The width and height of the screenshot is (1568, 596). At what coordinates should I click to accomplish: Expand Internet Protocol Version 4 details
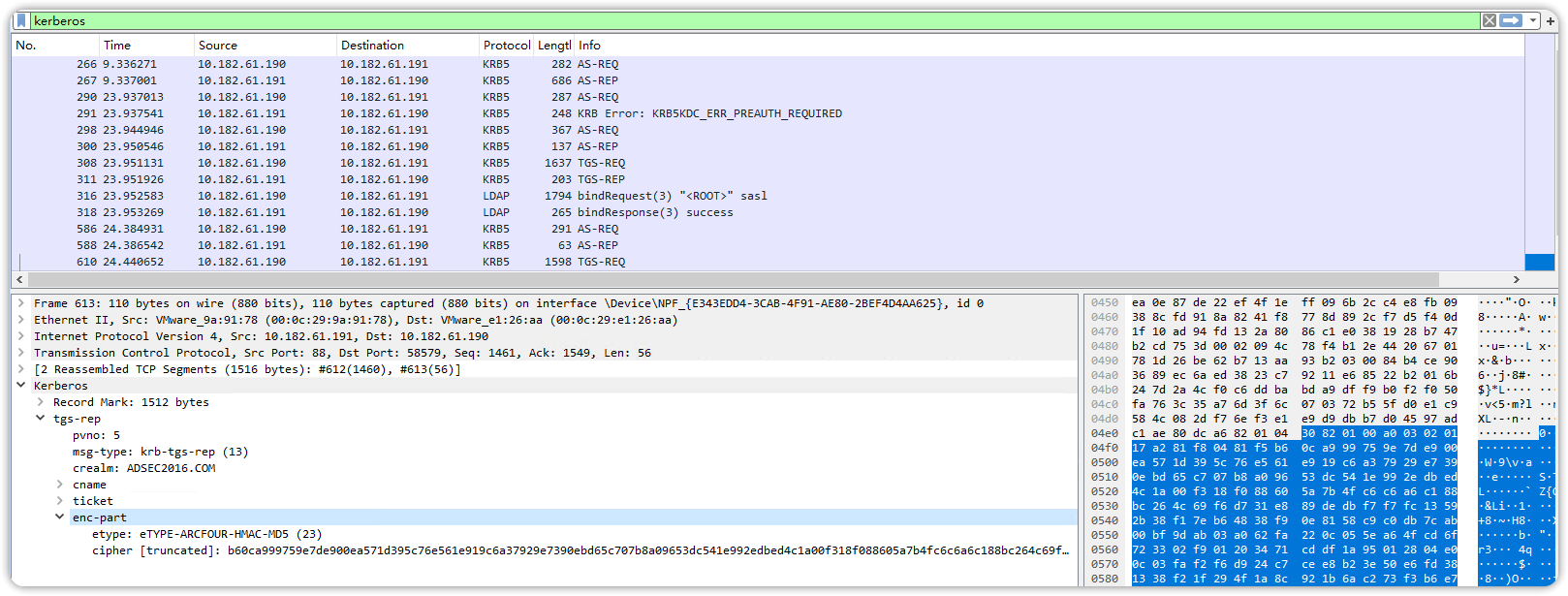point(20,336)
